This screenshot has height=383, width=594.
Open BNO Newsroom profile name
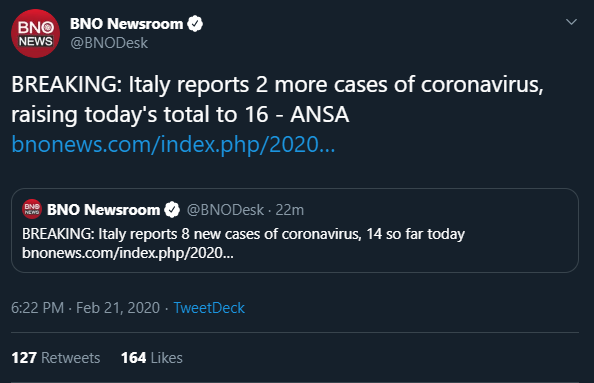(127, 24)
